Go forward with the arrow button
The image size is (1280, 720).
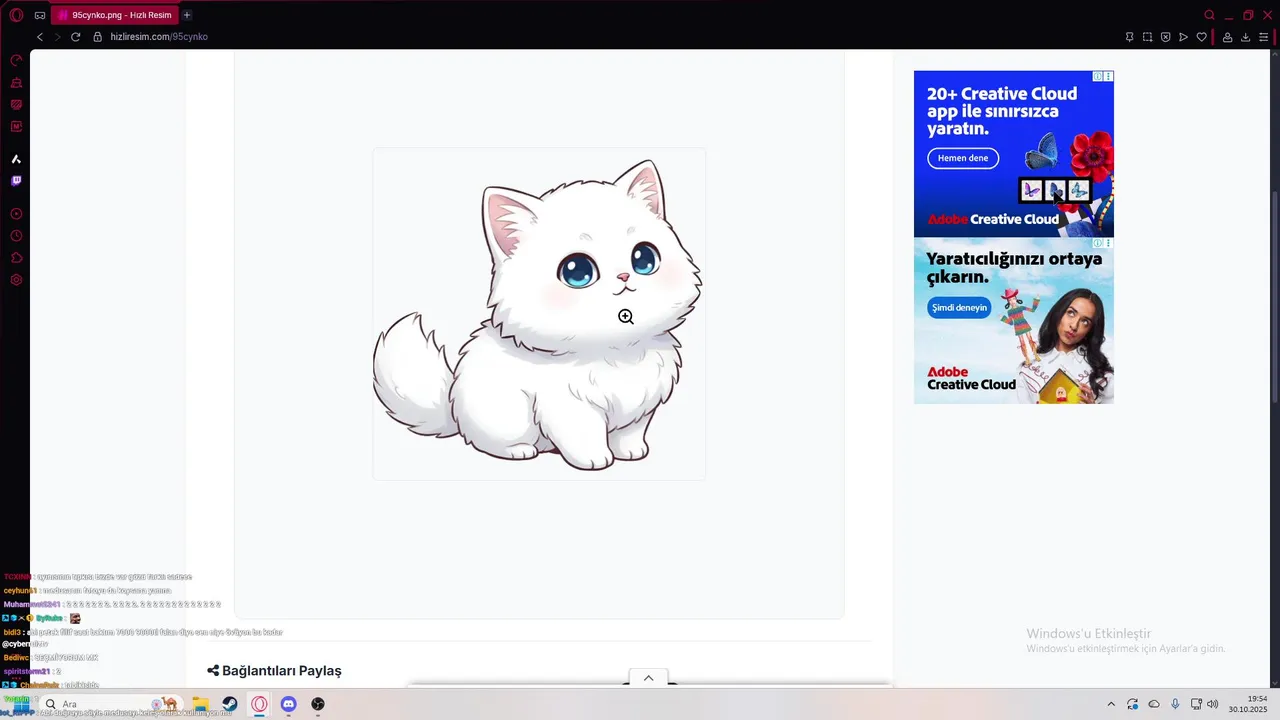57,37
